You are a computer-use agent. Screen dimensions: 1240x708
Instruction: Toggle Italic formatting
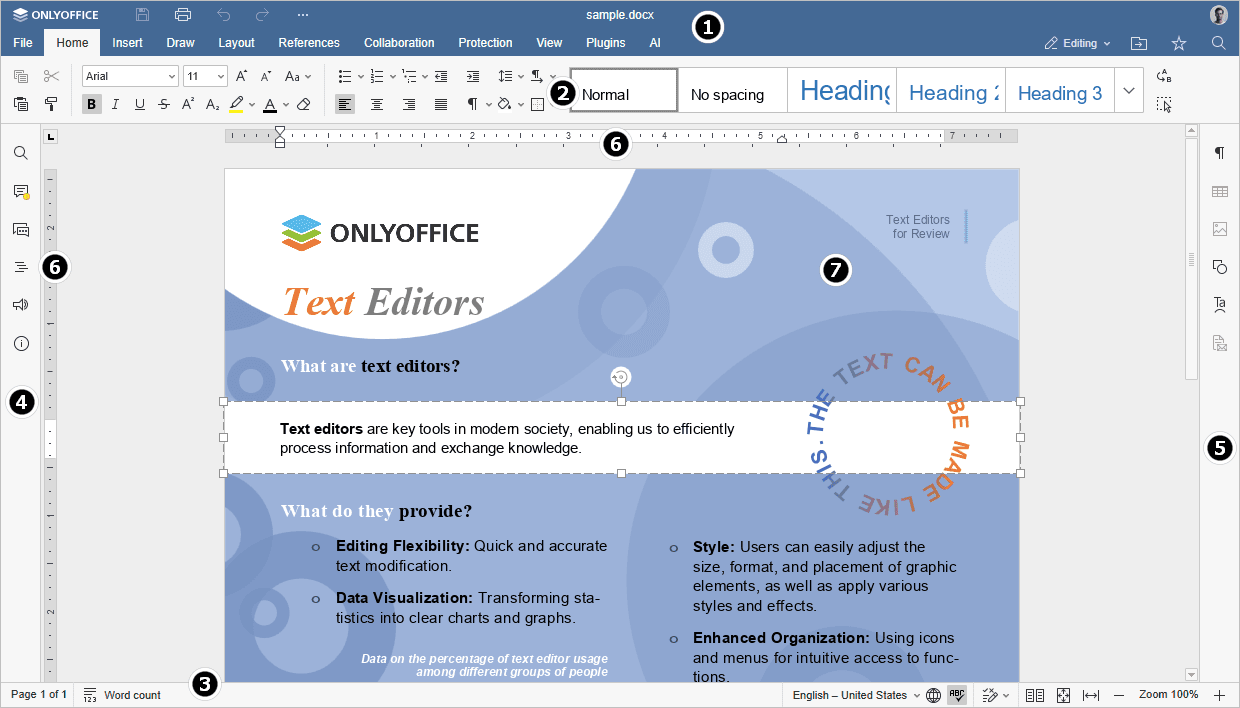tap(116, 104)
